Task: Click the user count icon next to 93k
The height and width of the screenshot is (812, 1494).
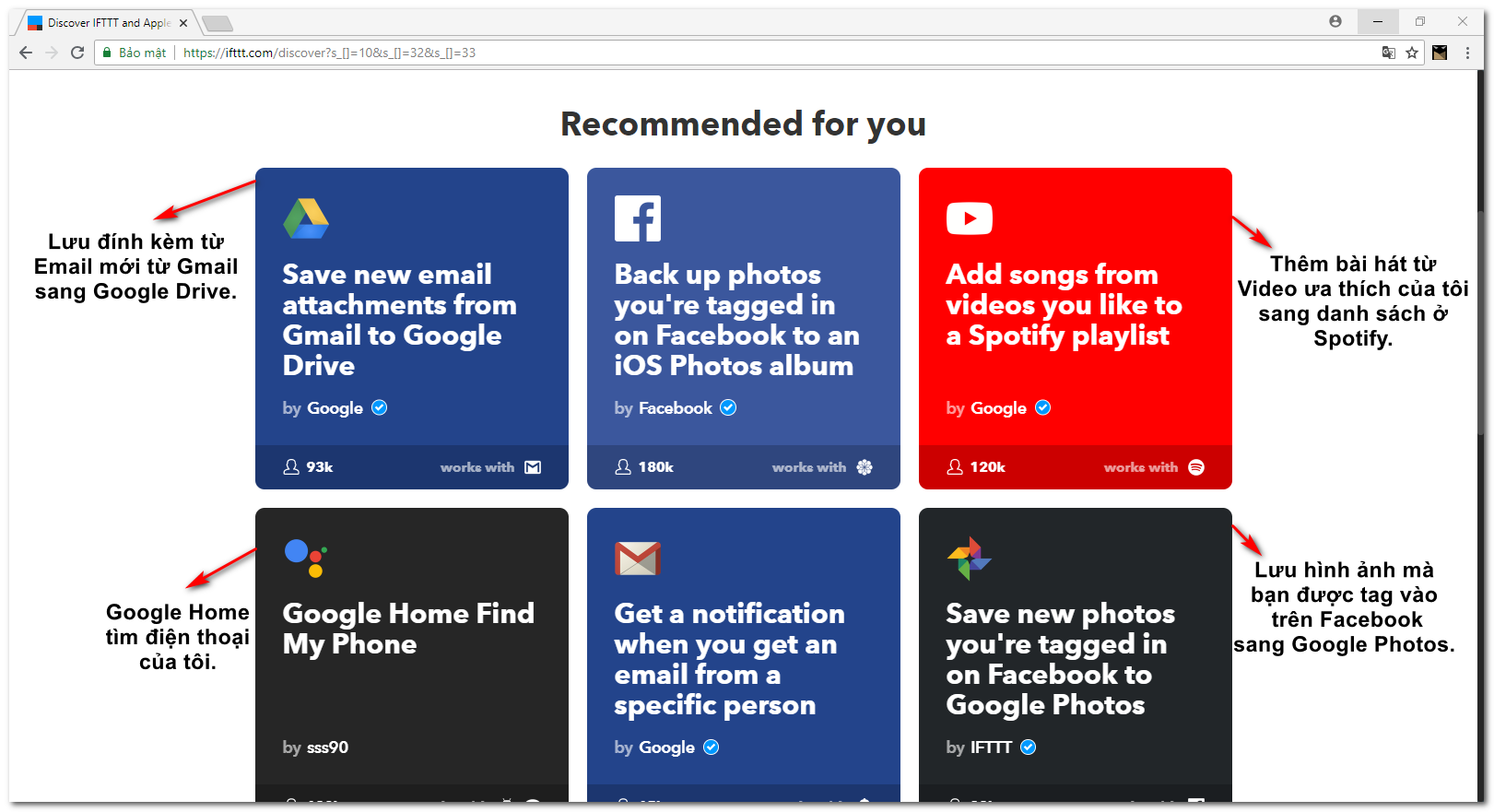Action: coord(291,467)
